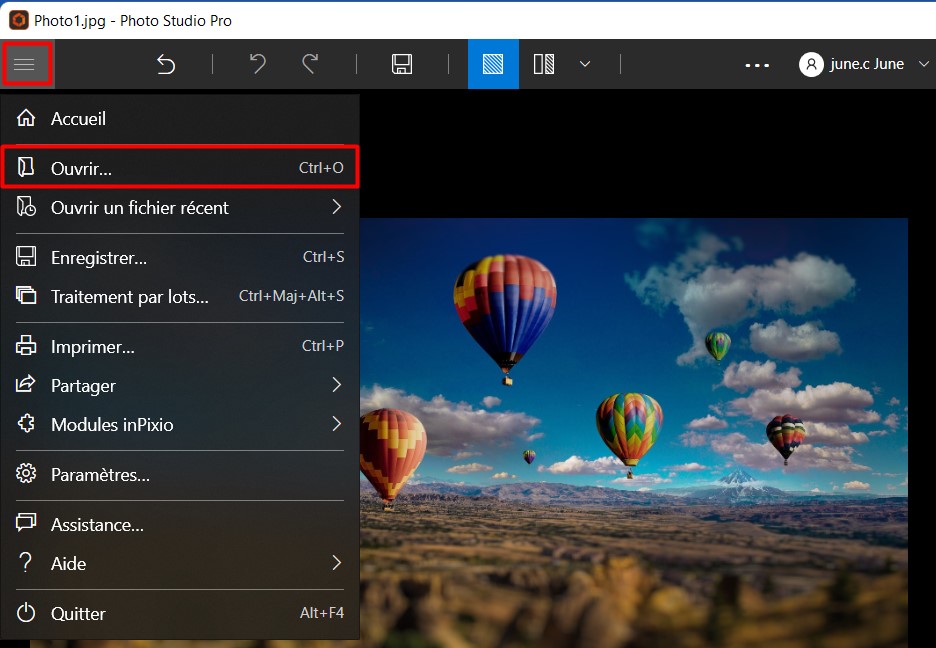The width and height of the screenshot is (936, 648).
Task: Click the power icon beside Quitter
Action: pos(26,612)
